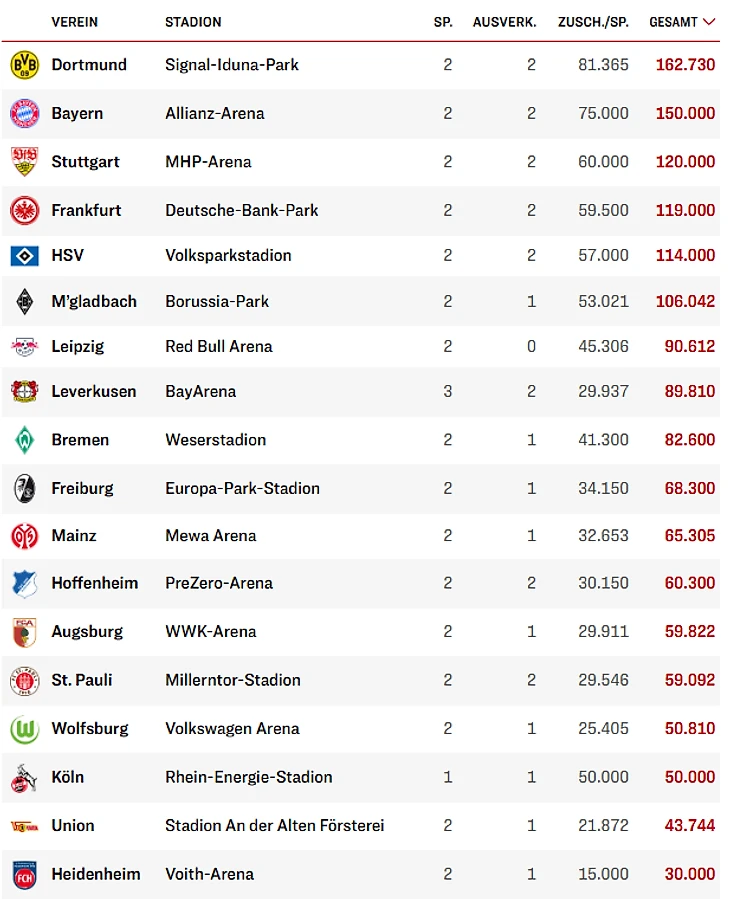Click the Leipzig Red Bull logo
Screen dimensions: 730x899
click(x=25, y=346)
